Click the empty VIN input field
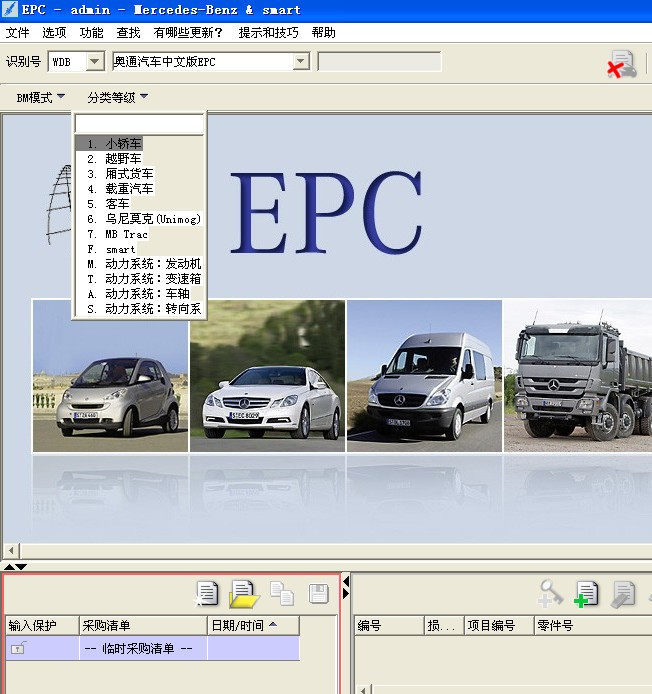This screenshot has height=694, width=652. click(x=379, y=62)
